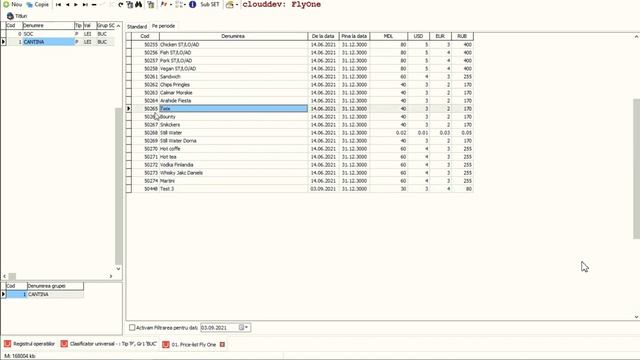The height and width of the screenshot is (360, 640).
Task: Open the Clasificator universal window tab
Action: pyautogui.click(x=109, y=344)
